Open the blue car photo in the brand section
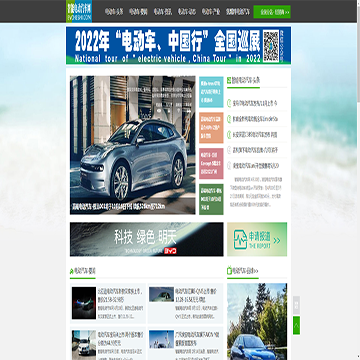Screen dimensions: 360x360 tap(257, 322)
